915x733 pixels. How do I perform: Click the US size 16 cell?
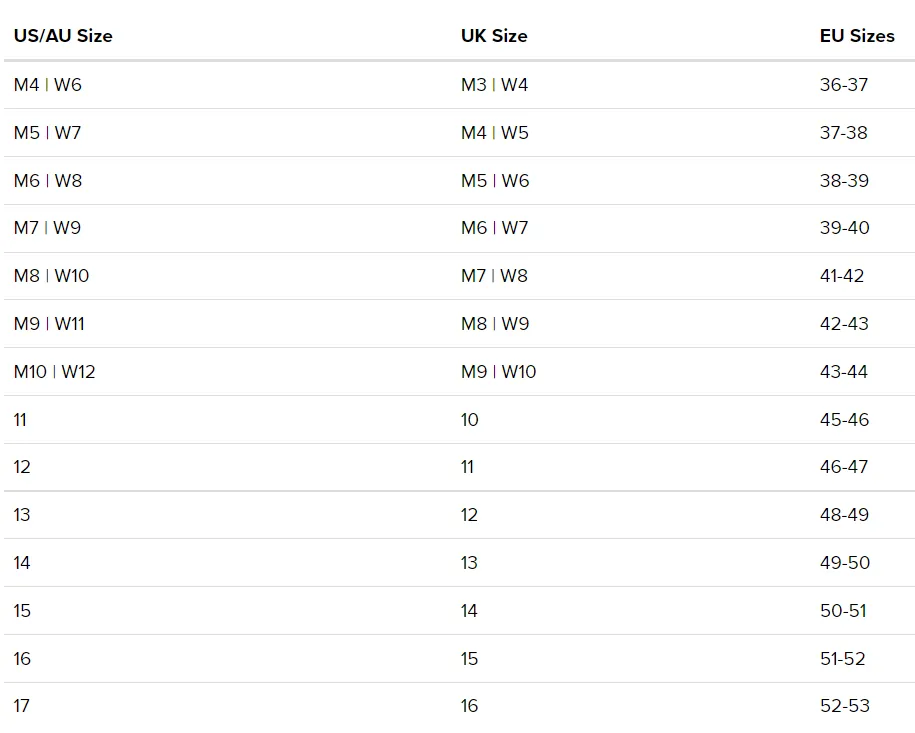point(22,658)
